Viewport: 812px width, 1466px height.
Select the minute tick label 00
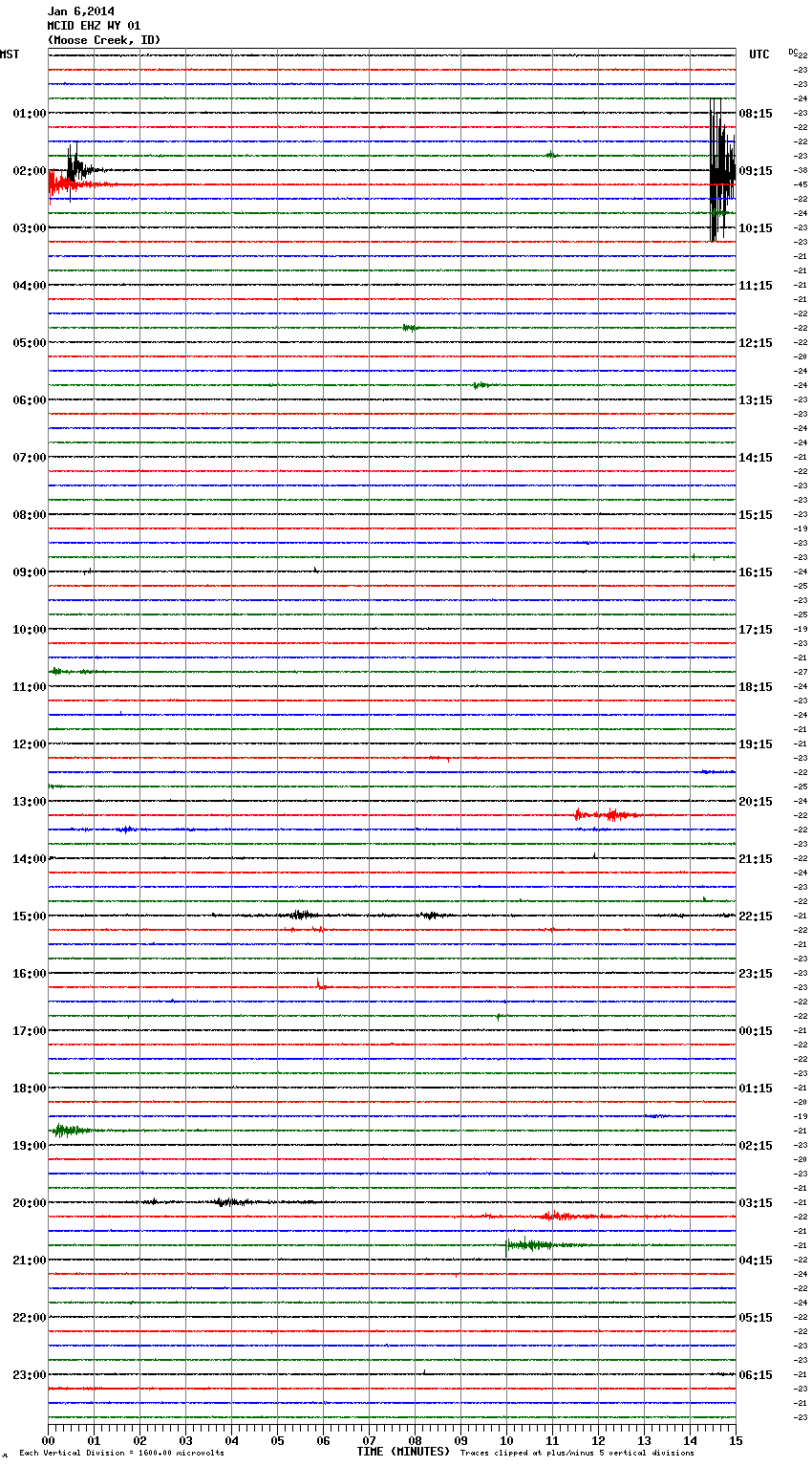tap(48, 1440)
